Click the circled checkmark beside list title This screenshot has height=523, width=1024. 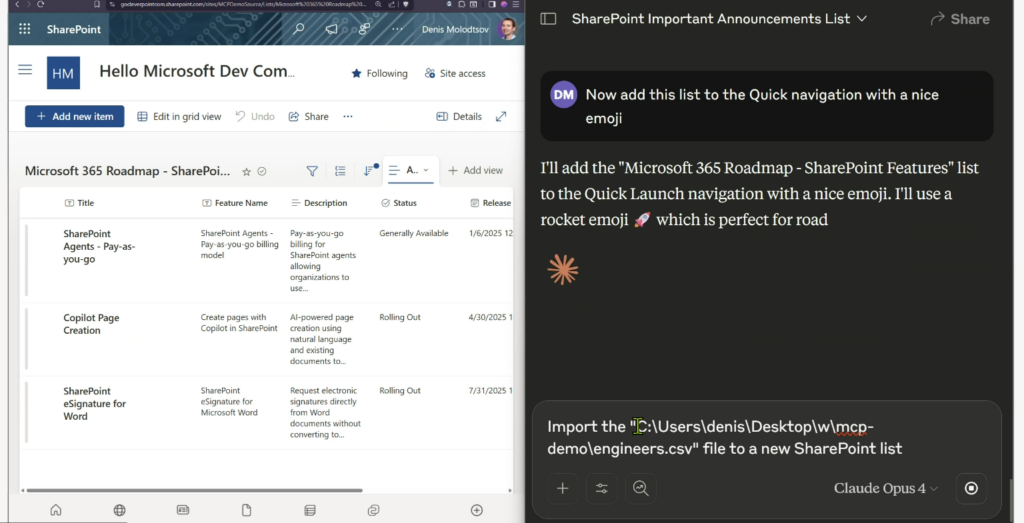point(262,172)
